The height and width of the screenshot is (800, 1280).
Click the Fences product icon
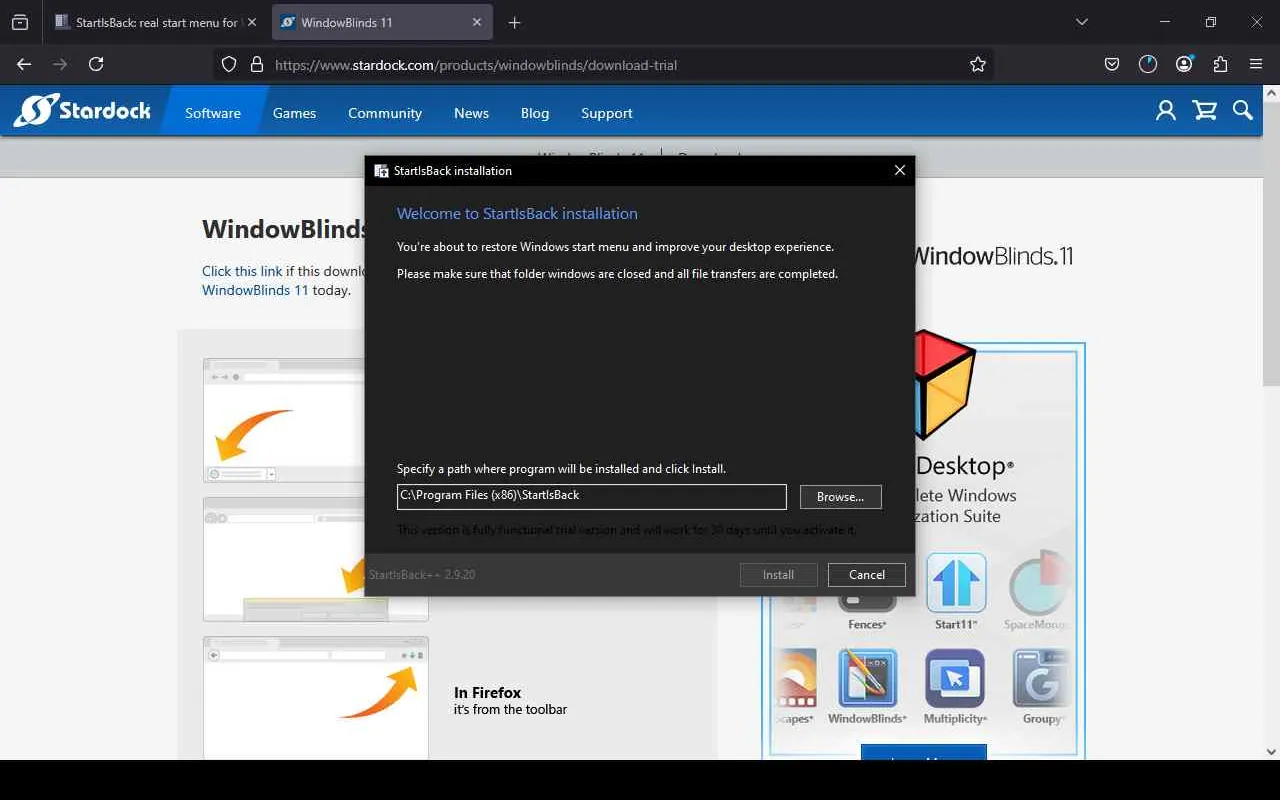(x=867, y=607)
